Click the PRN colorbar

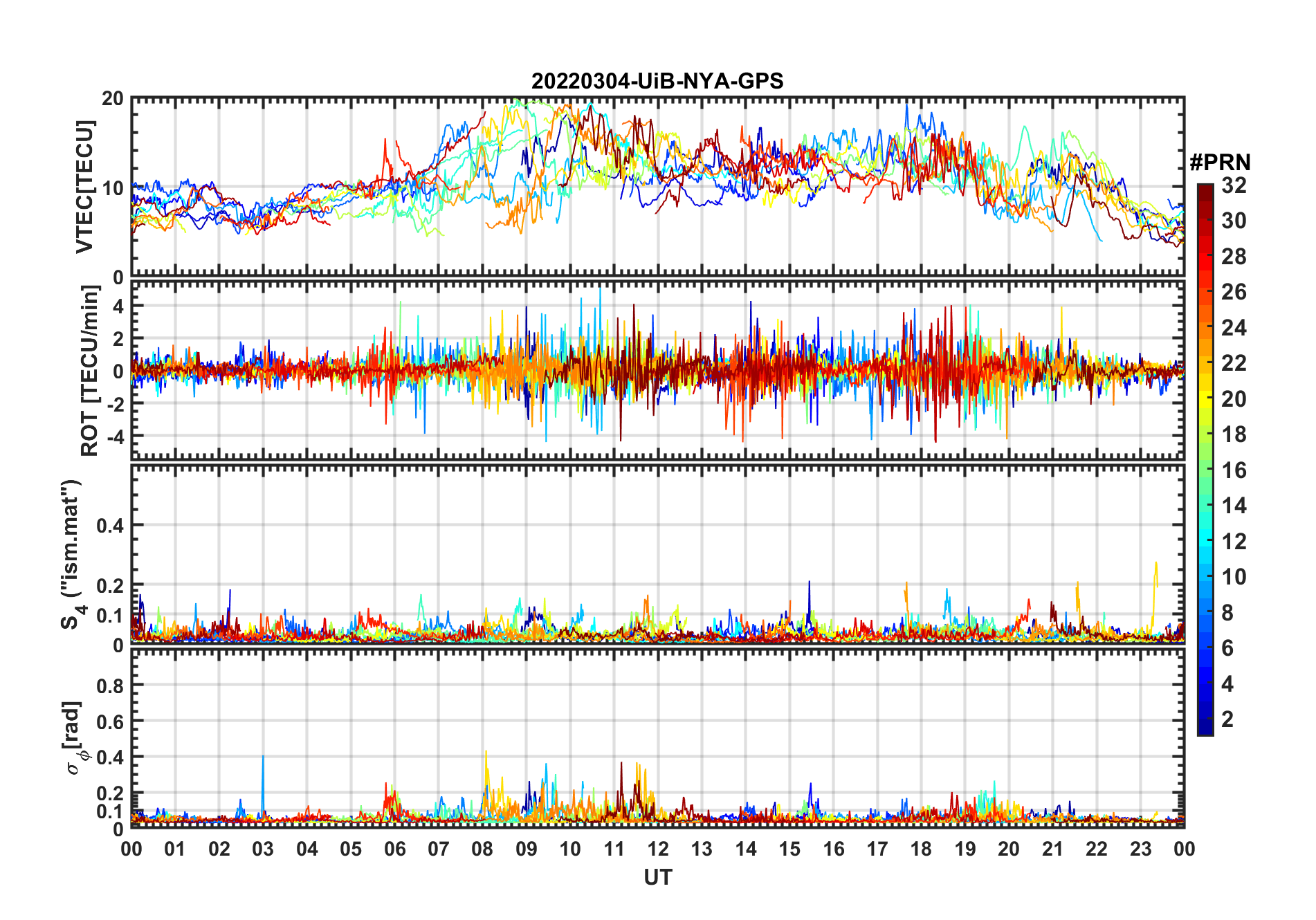tap(1205, 459)
